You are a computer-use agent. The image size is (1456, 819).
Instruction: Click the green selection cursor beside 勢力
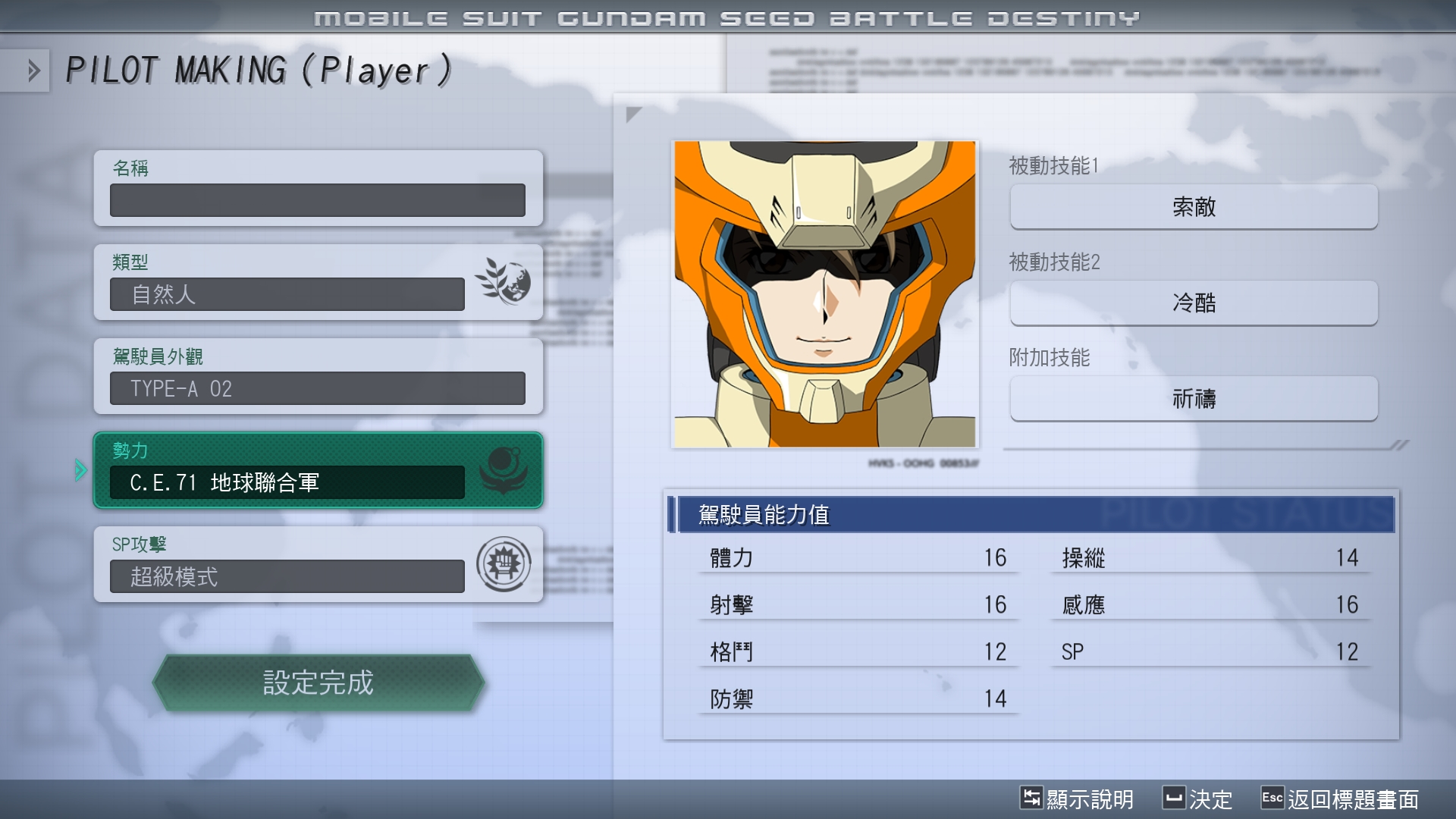pyautogui.click(x=80, y=470)
